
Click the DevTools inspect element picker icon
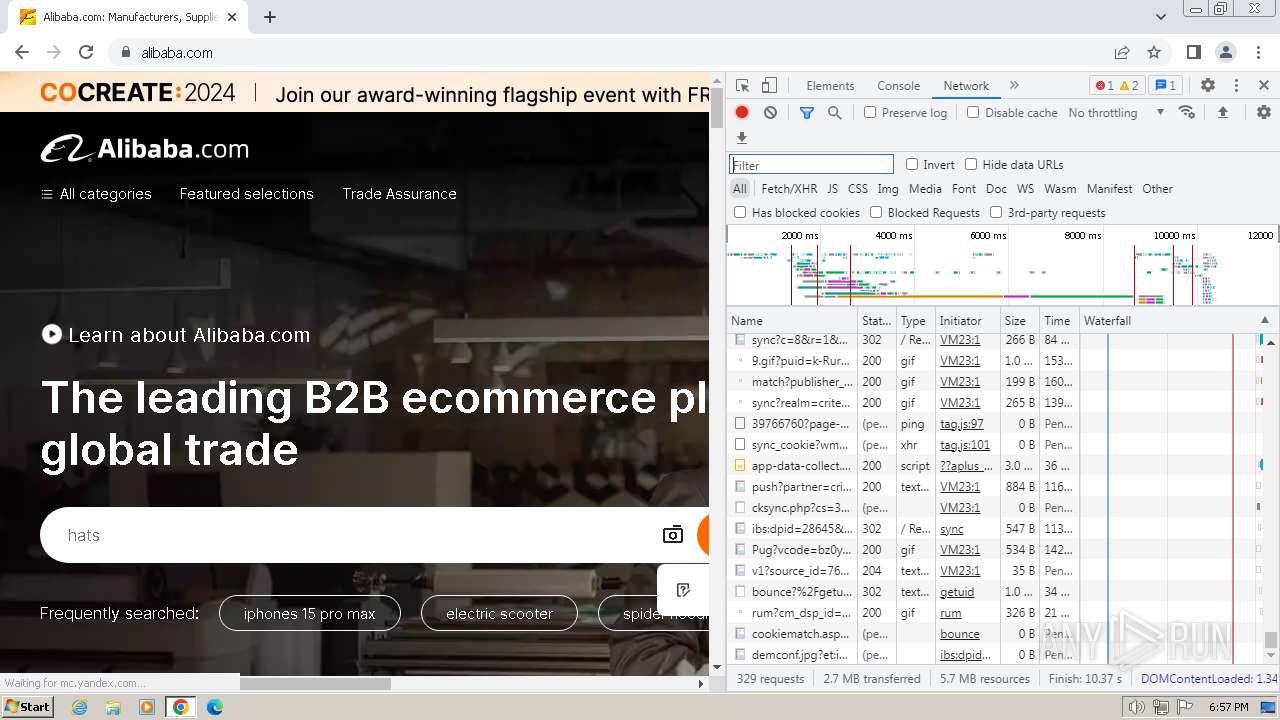pos(742,86)
